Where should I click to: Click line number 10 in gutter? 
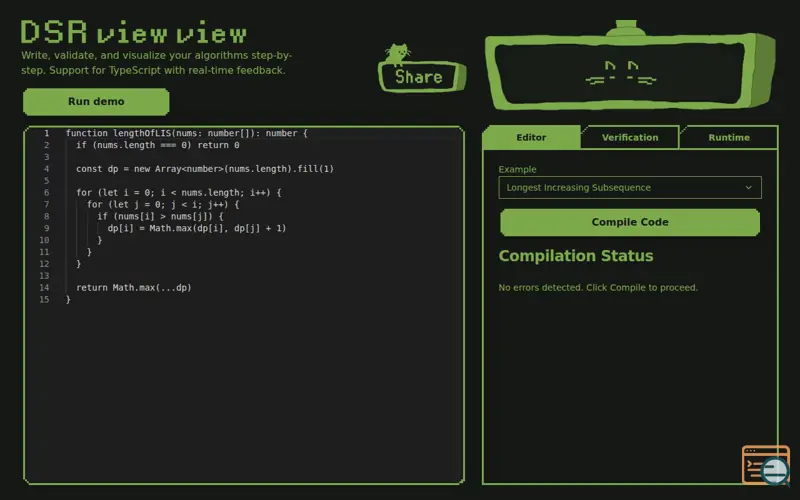(x=44, y=240)
